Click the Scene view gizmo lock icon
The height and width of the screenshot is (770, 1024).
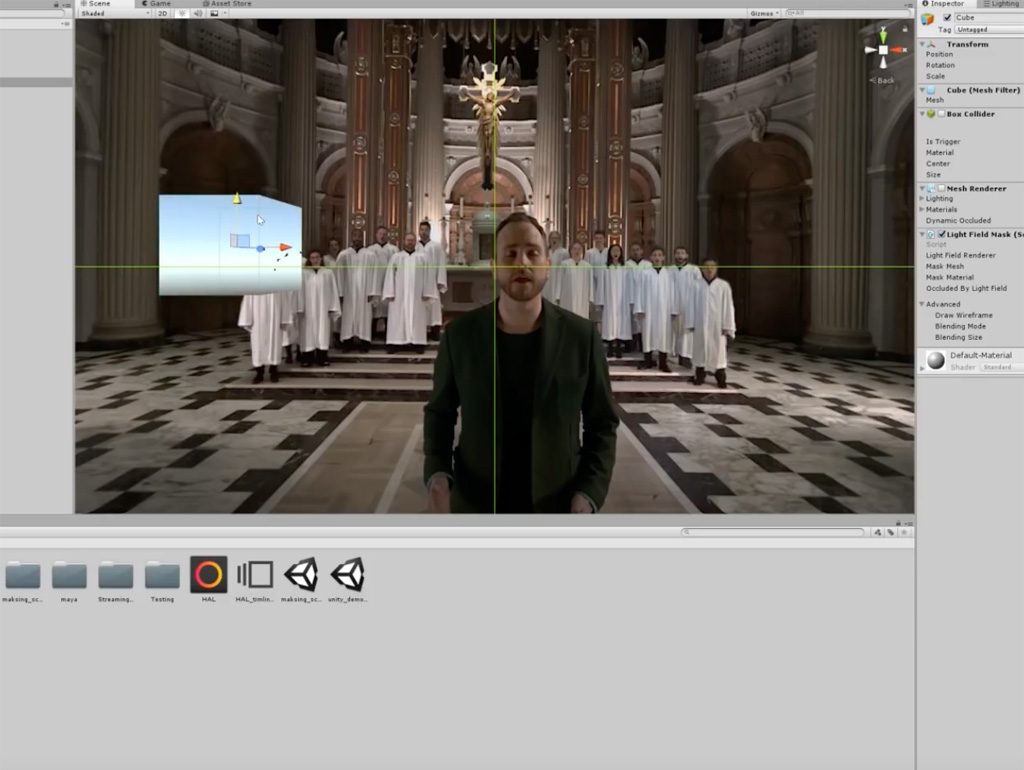pyautogui.click(x=904, y=29)
